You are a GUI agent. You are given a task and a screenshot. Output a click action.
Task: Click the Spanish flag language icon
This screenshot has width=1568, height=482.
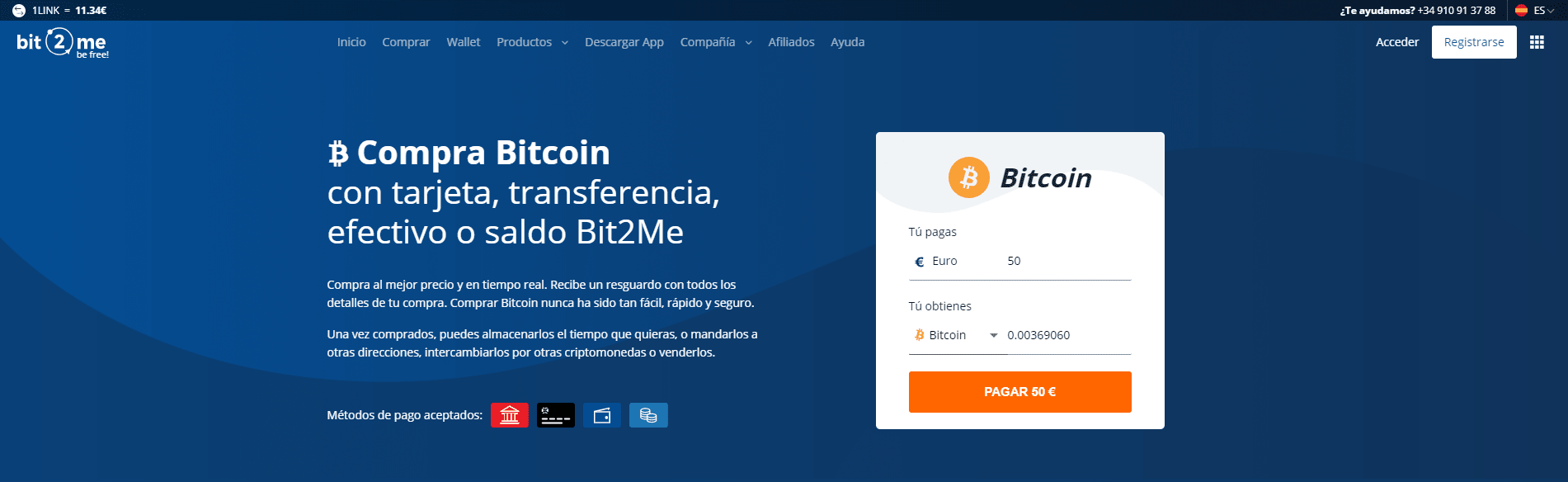click(1522, 11)
